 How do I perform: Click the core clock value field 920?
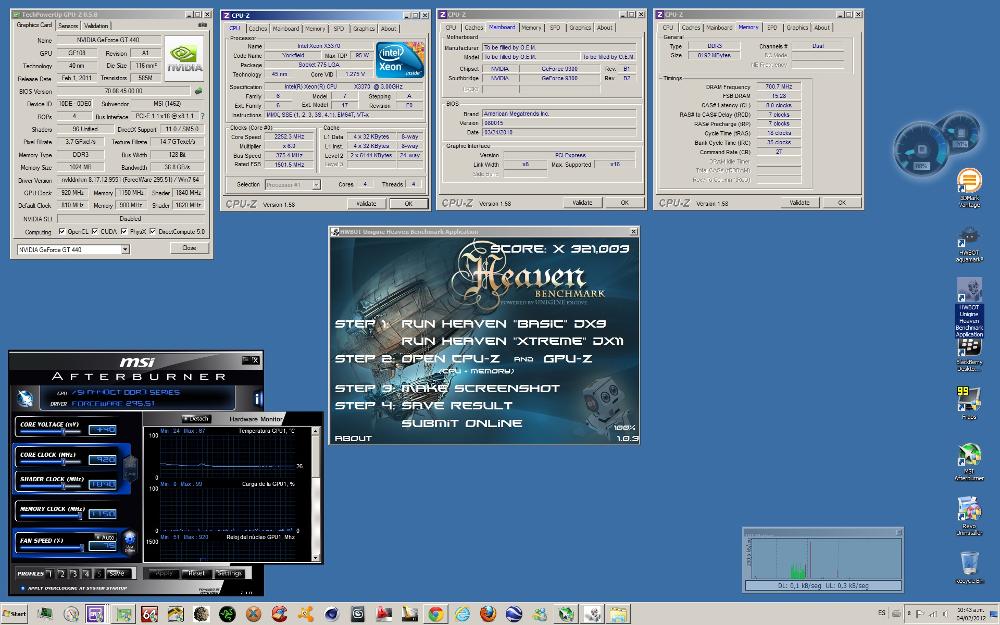102,460
